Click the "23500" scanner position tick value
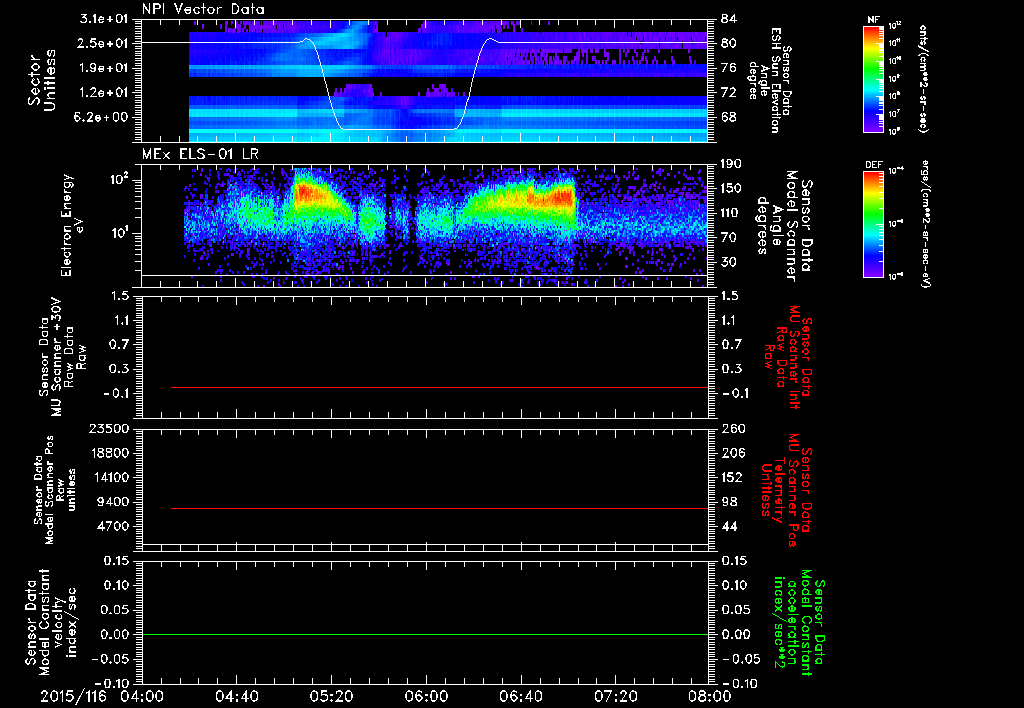The height and width of the screenshot is (708, 1024). [x=108, y=428]
